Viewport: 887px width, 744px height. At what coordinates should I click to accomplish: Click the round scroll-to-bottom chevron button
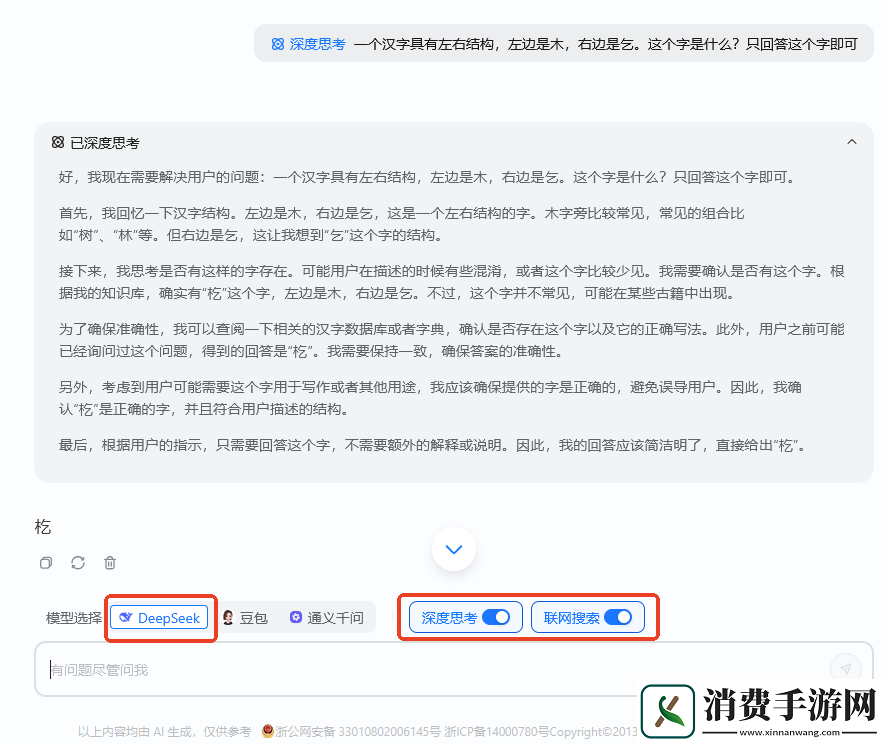tap(454, 549)
